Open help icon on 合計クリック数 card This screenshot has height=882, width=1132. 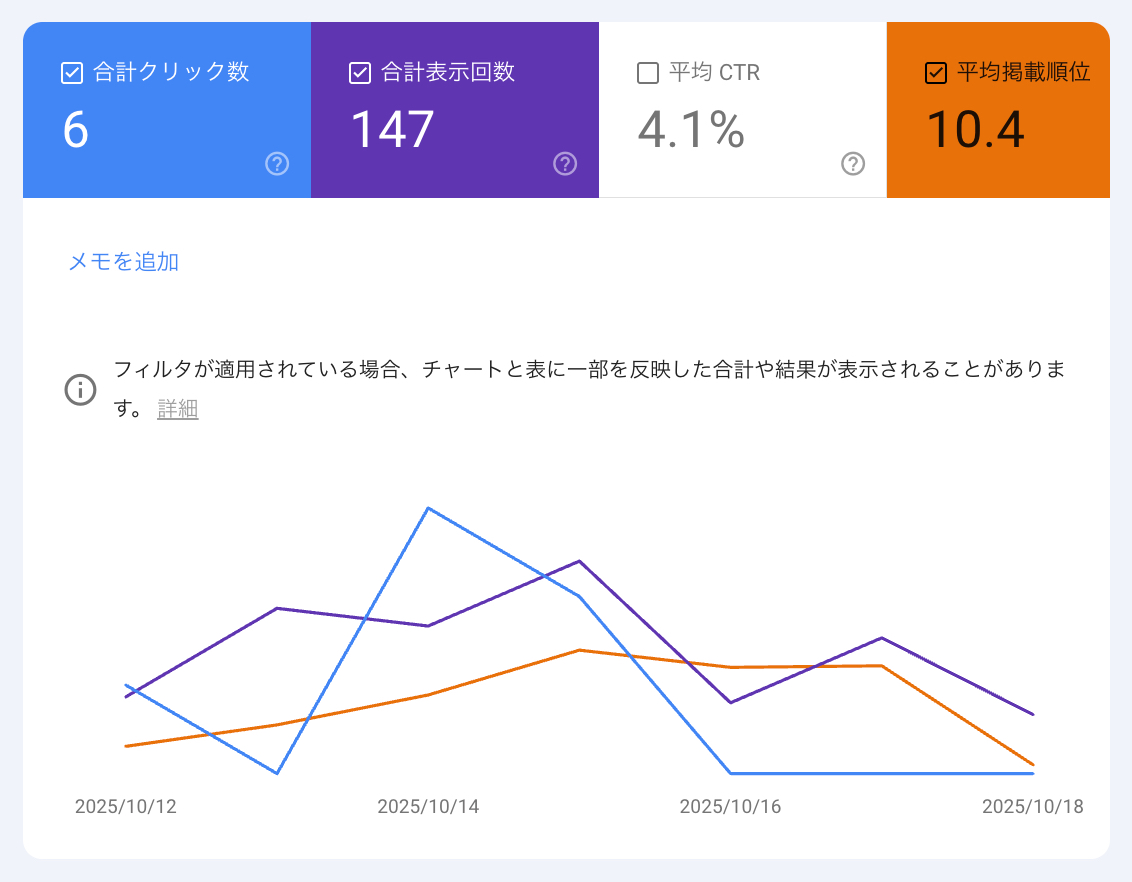pos(277,164)
